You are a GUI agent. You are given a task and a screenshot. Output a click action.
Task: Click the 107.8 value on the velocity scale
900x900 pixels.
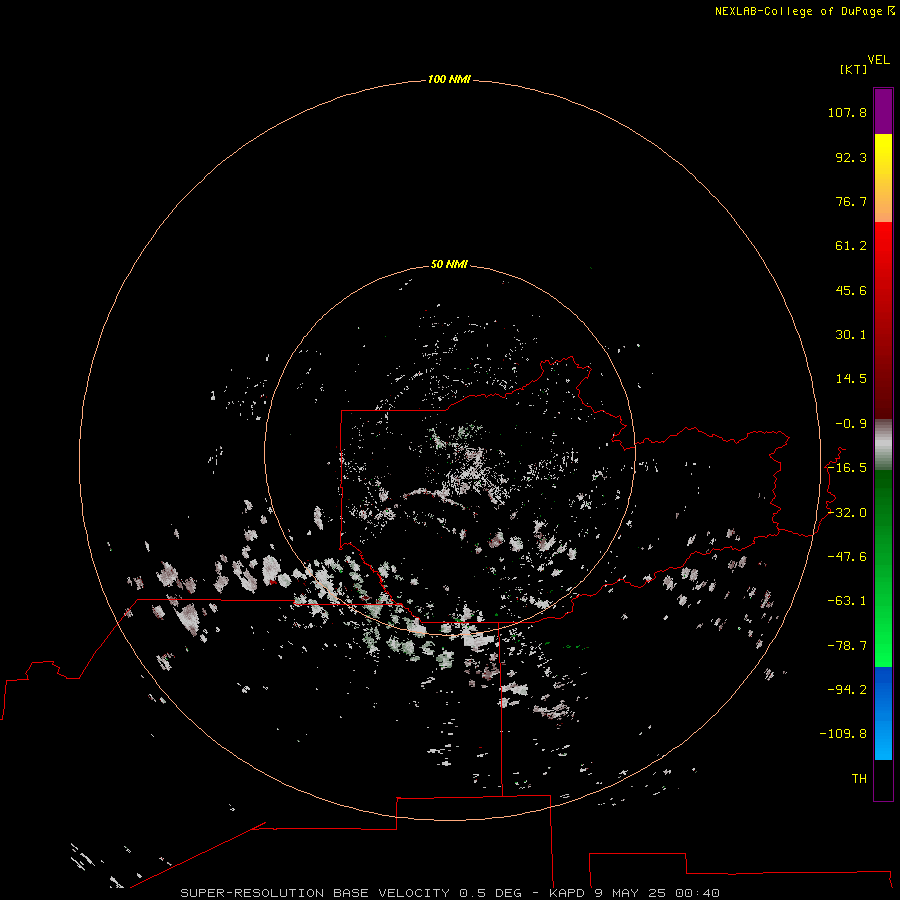click(847, 112)
